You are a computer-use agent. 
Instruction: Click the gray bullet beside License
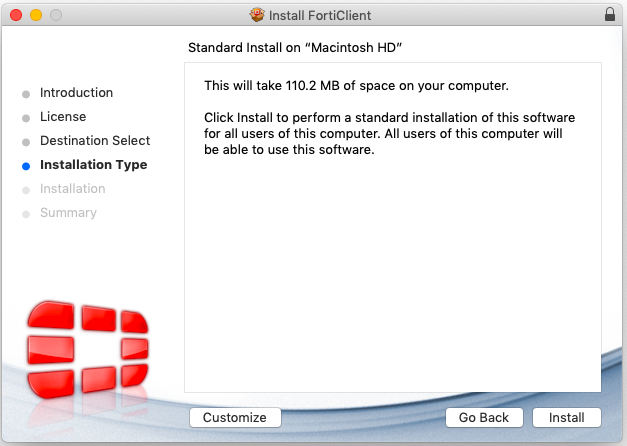[26, 118]
